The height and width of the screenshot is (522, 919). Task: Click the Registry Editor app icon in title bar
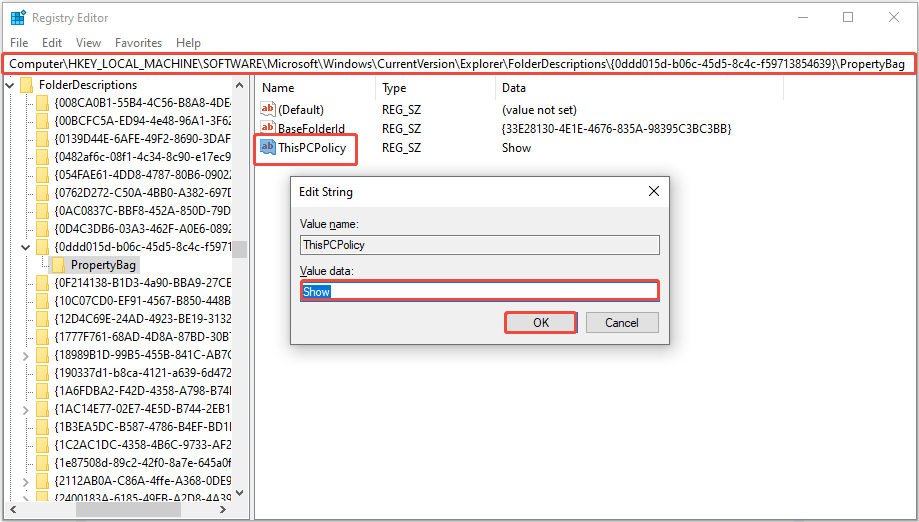[18, 18]
